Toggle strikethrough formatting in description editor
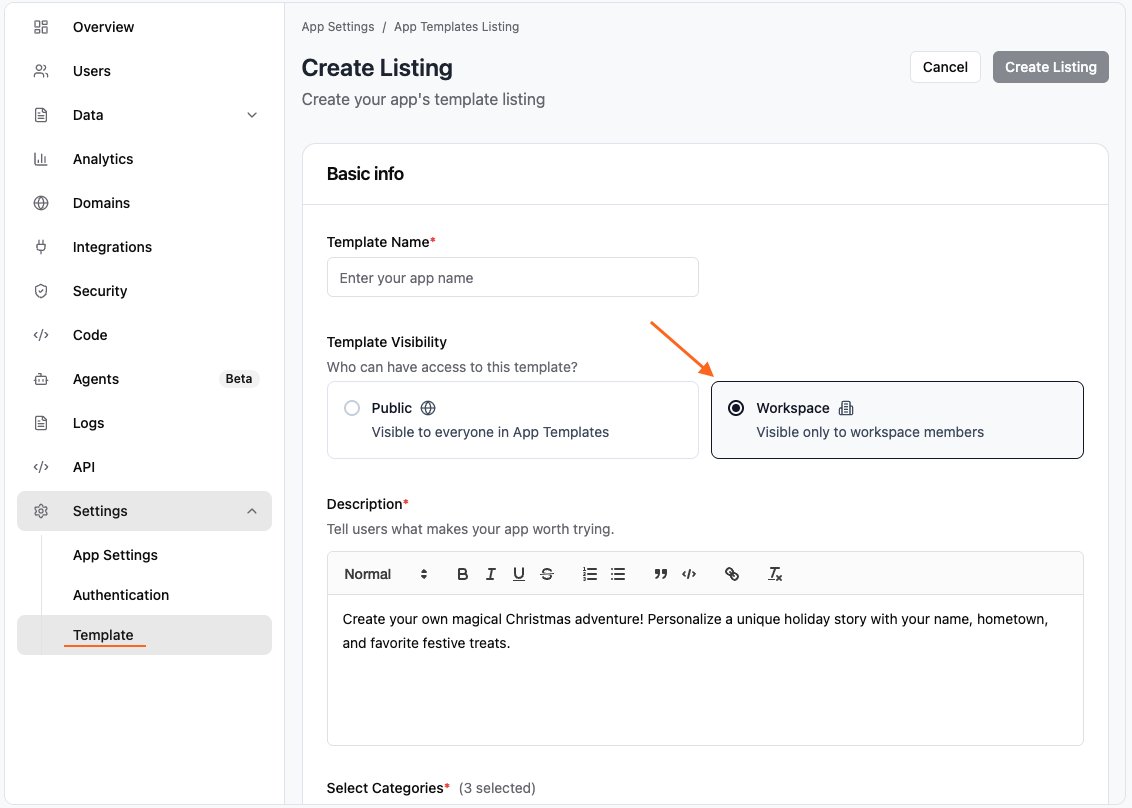Image resolution: width=1132 pixels, height=808 pixels. point(547,575)
